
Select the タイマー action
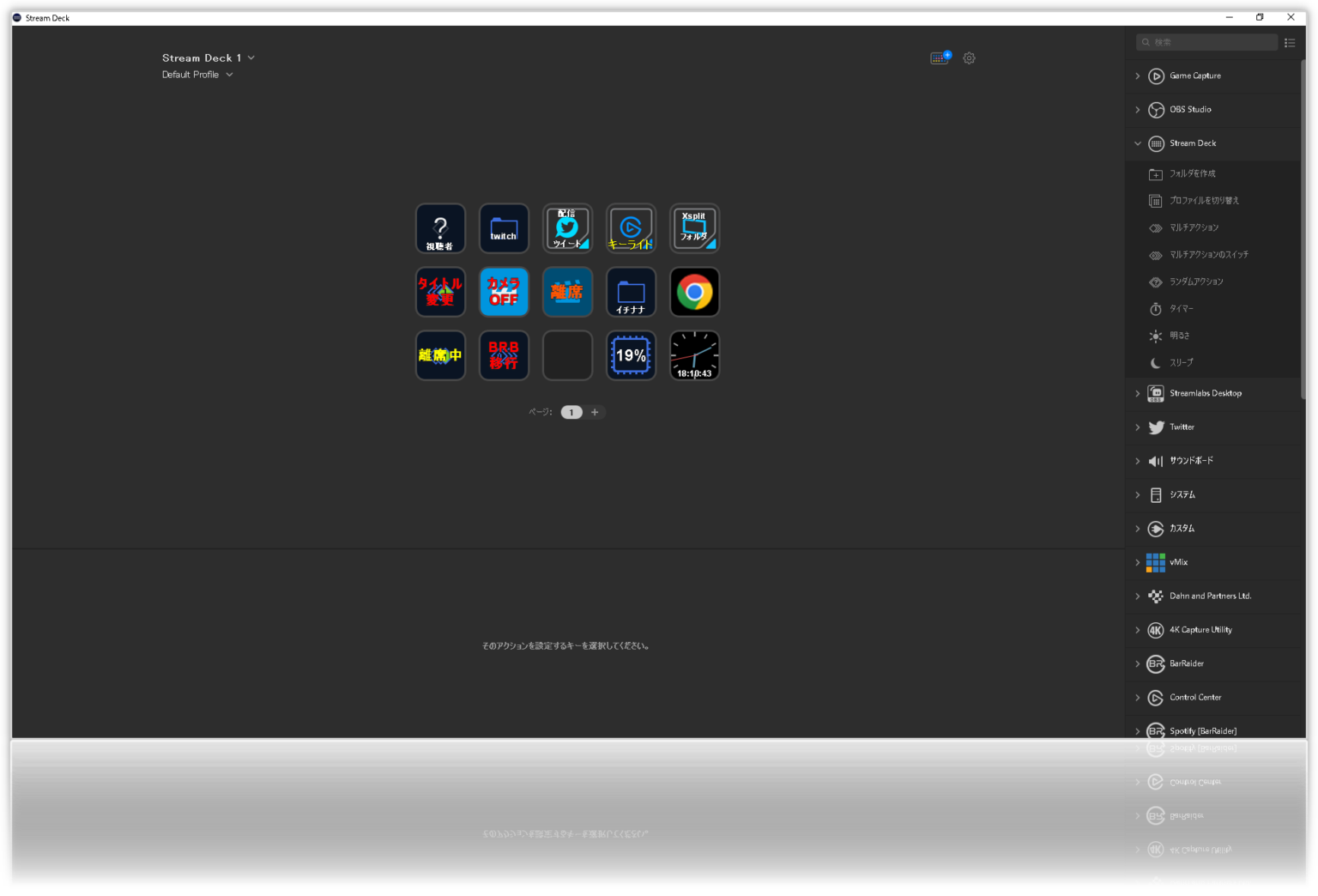(x=1182, y=309)
